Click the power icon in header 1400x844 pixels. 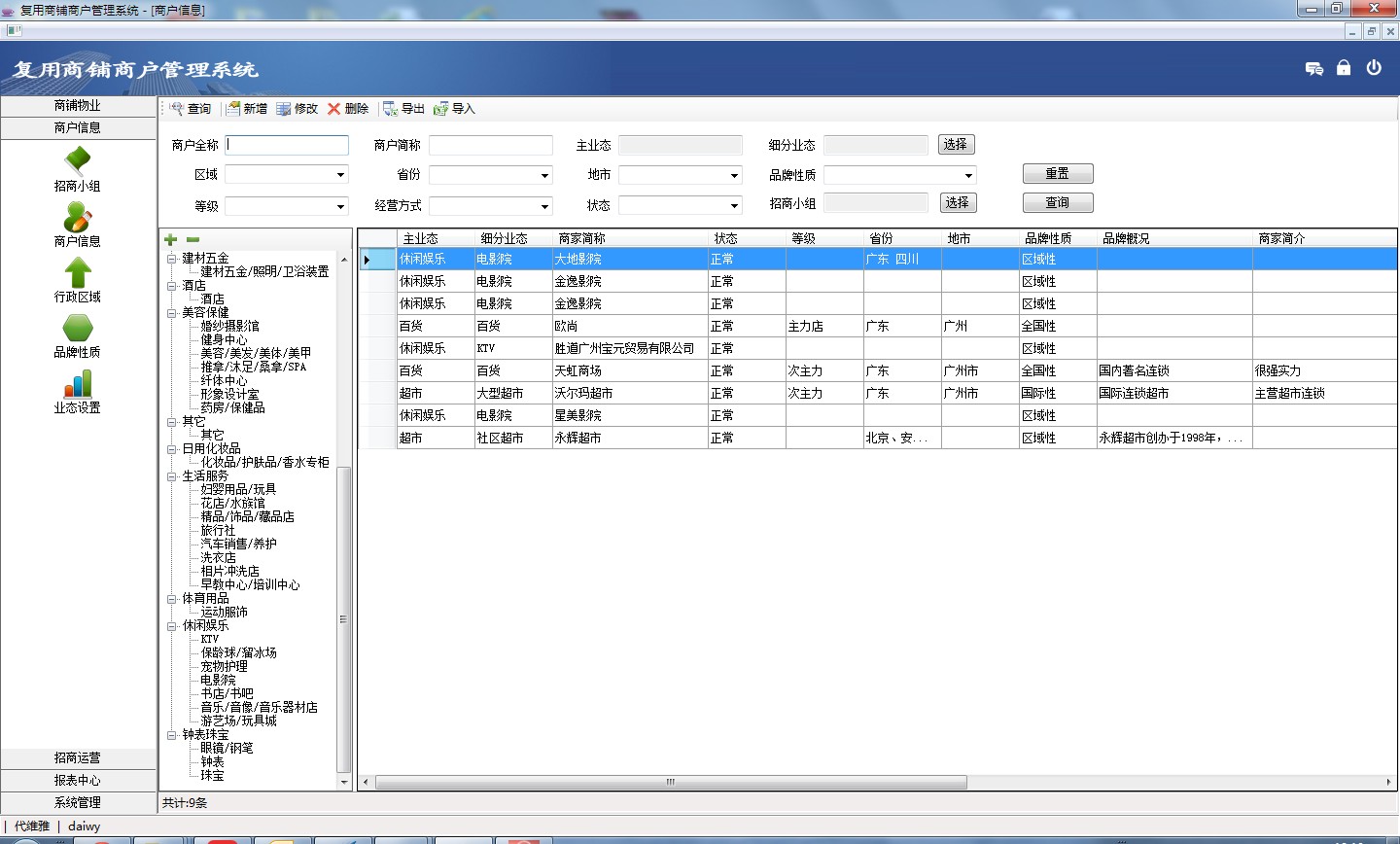point(1374,68)
